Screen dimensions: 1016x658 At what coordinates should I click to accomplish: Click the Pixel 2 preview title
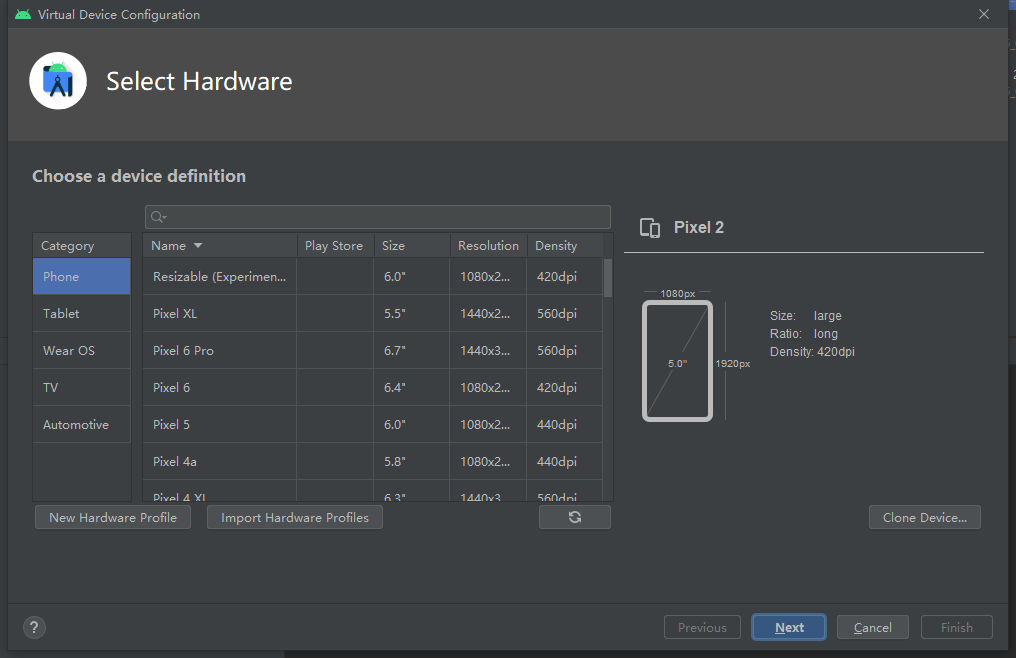698,228
